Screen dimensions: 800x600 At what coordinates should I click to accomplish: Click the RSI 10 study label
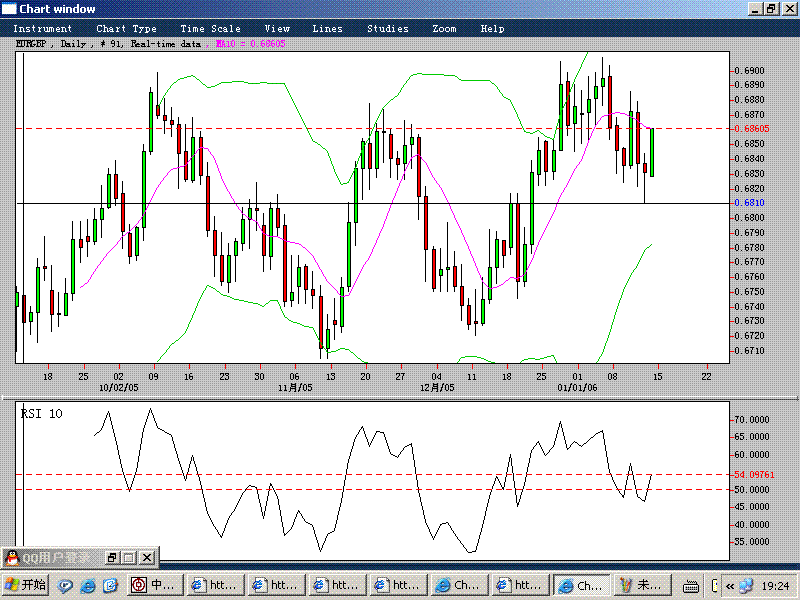tap(42, 413)
